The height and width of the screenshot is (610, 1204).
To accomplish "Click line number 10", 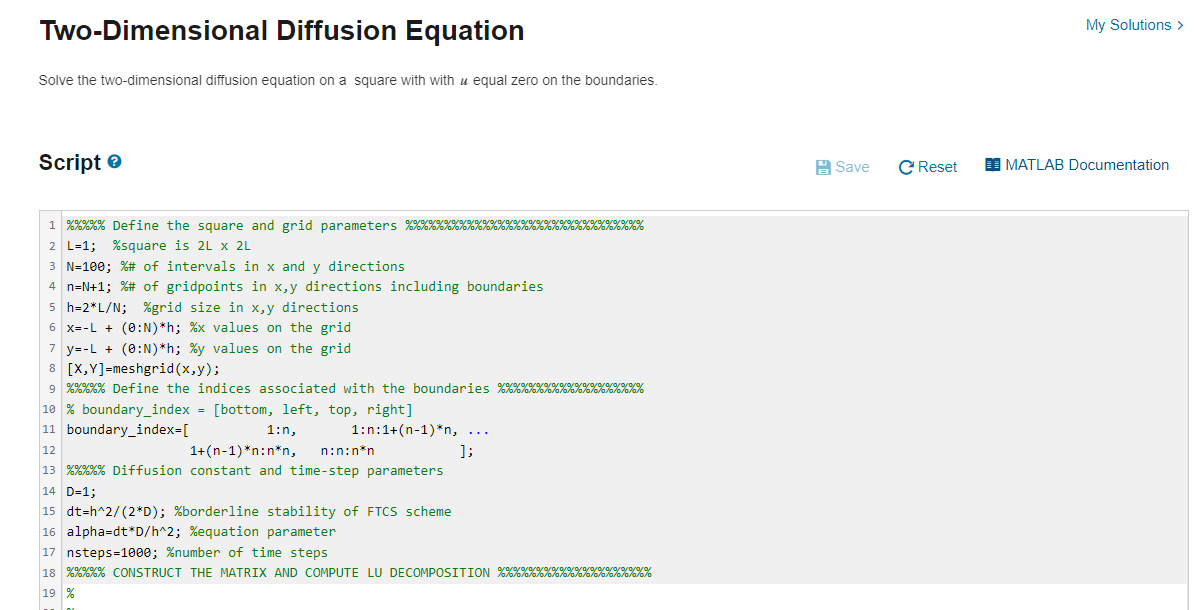I will [48, 409].
